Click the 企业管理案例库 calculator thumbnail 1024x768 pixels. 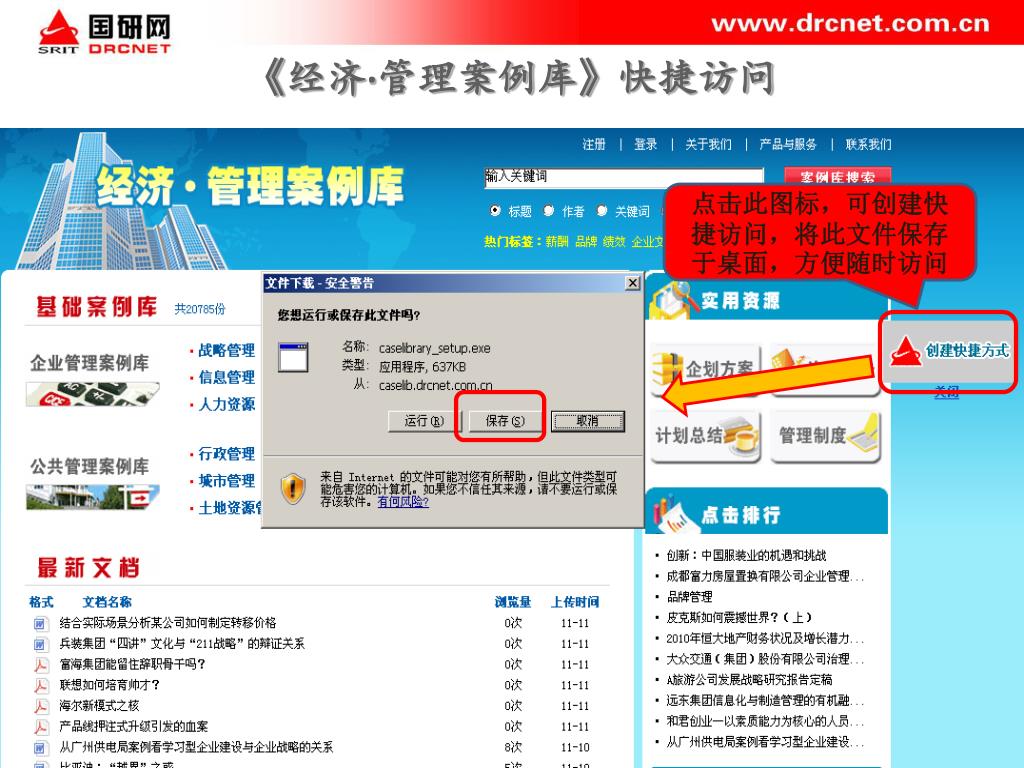92,394
